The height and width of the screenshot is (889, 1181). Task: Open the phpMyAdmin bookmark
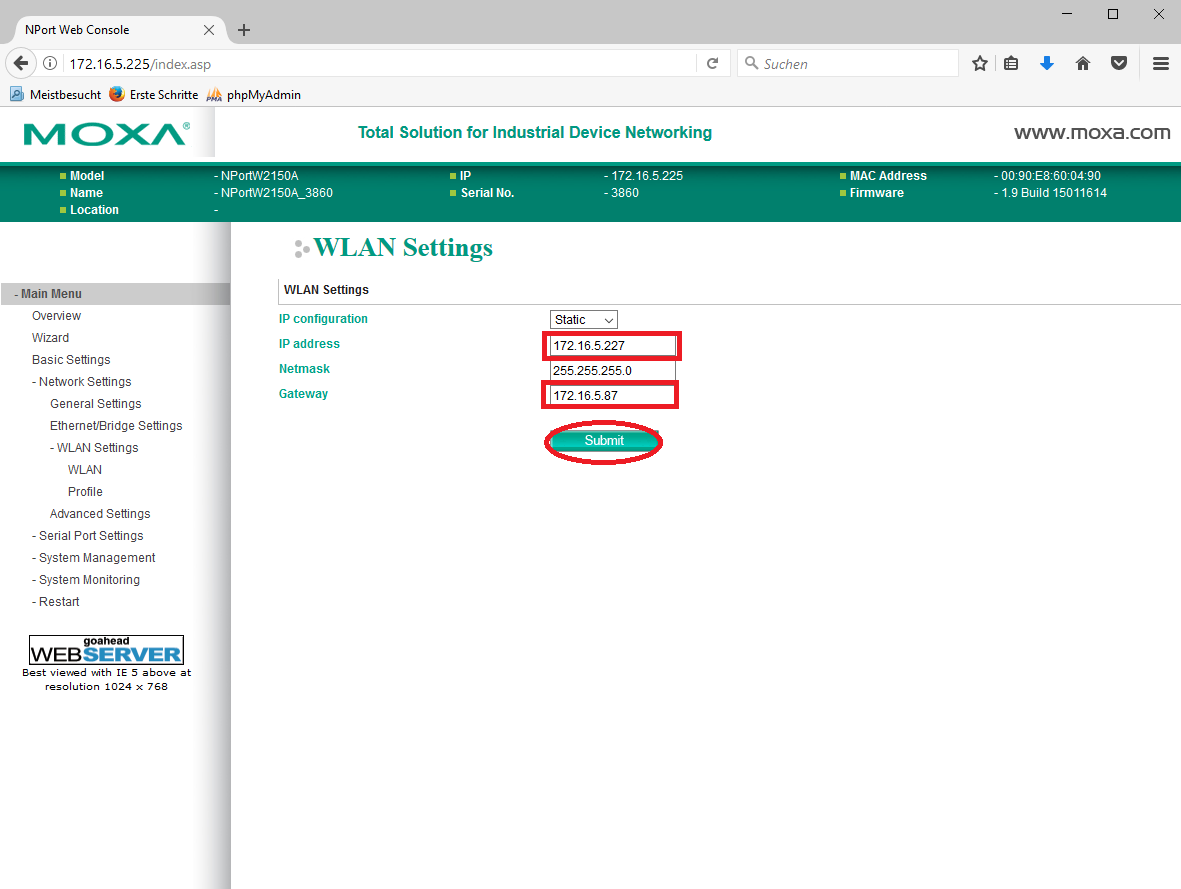262,95
